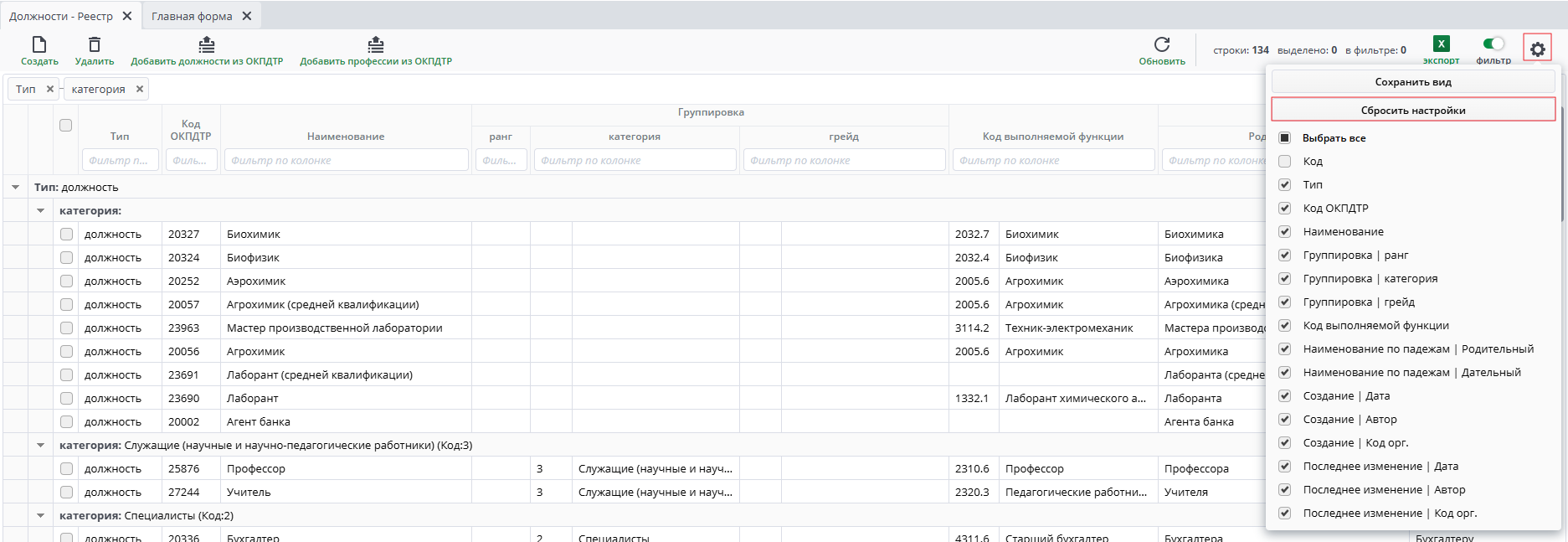This screenshot has width=1568, height=542.
Task: Click the Наименование column filter field
Action: 346,160
